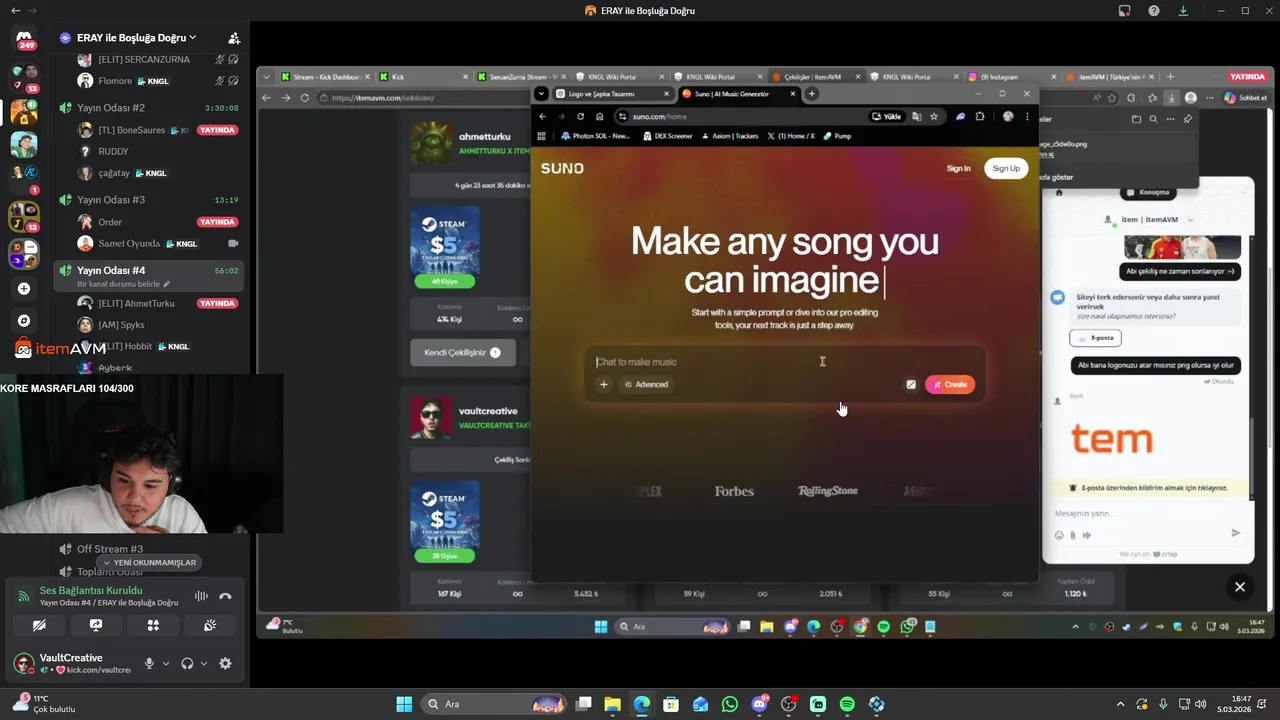Viewport: 1280px width, 720px height.
Task: Jump to YENİ OKUNMAMIŞLAR unread pill
Action: click(149, 562)
